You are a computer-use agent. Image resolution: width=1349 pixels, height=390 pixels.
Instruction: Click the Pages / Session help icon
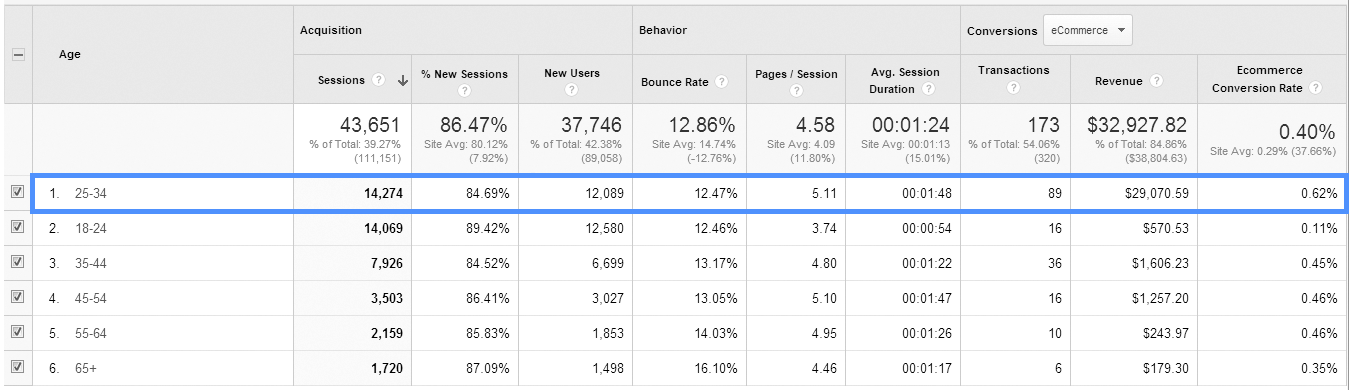(x=796, y=90)
